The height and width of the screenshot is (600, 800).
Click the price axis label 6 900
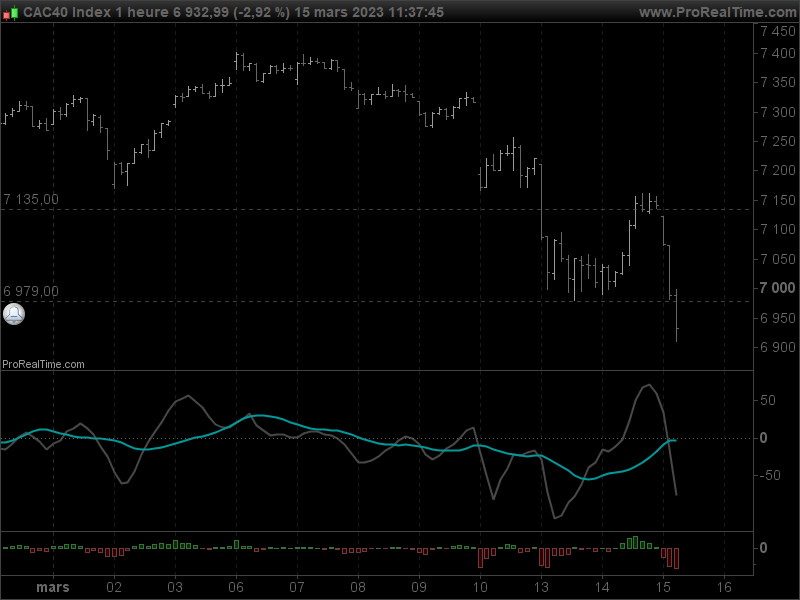point(778,347)
